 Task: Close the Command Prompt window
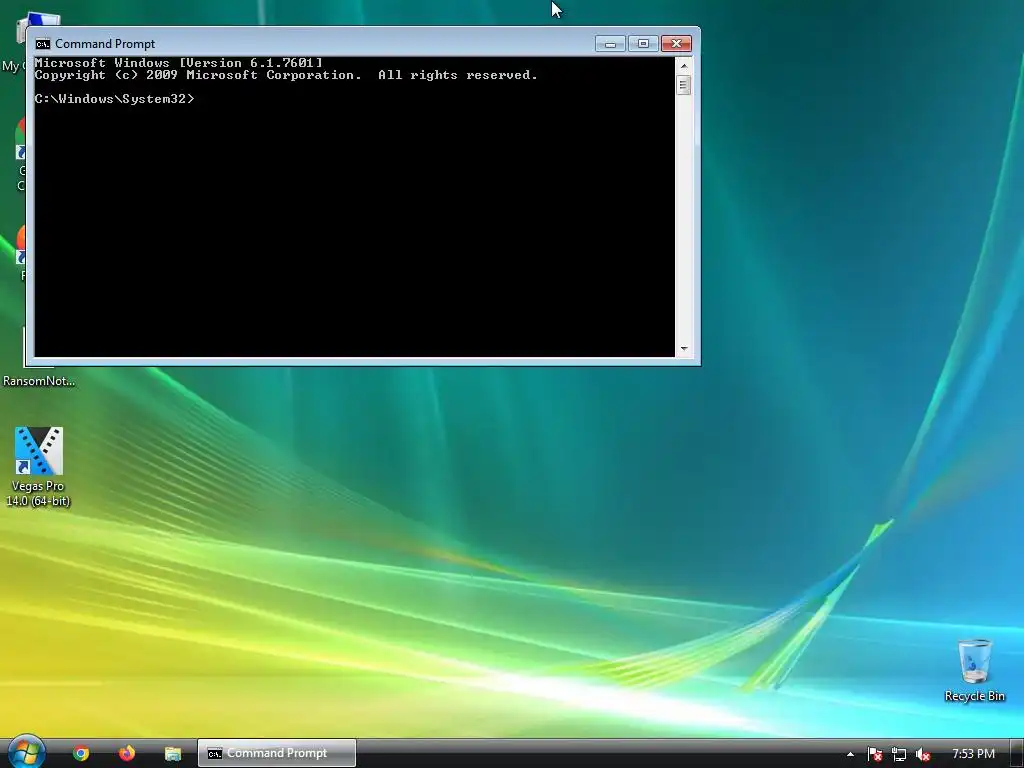tap(677, 44)
